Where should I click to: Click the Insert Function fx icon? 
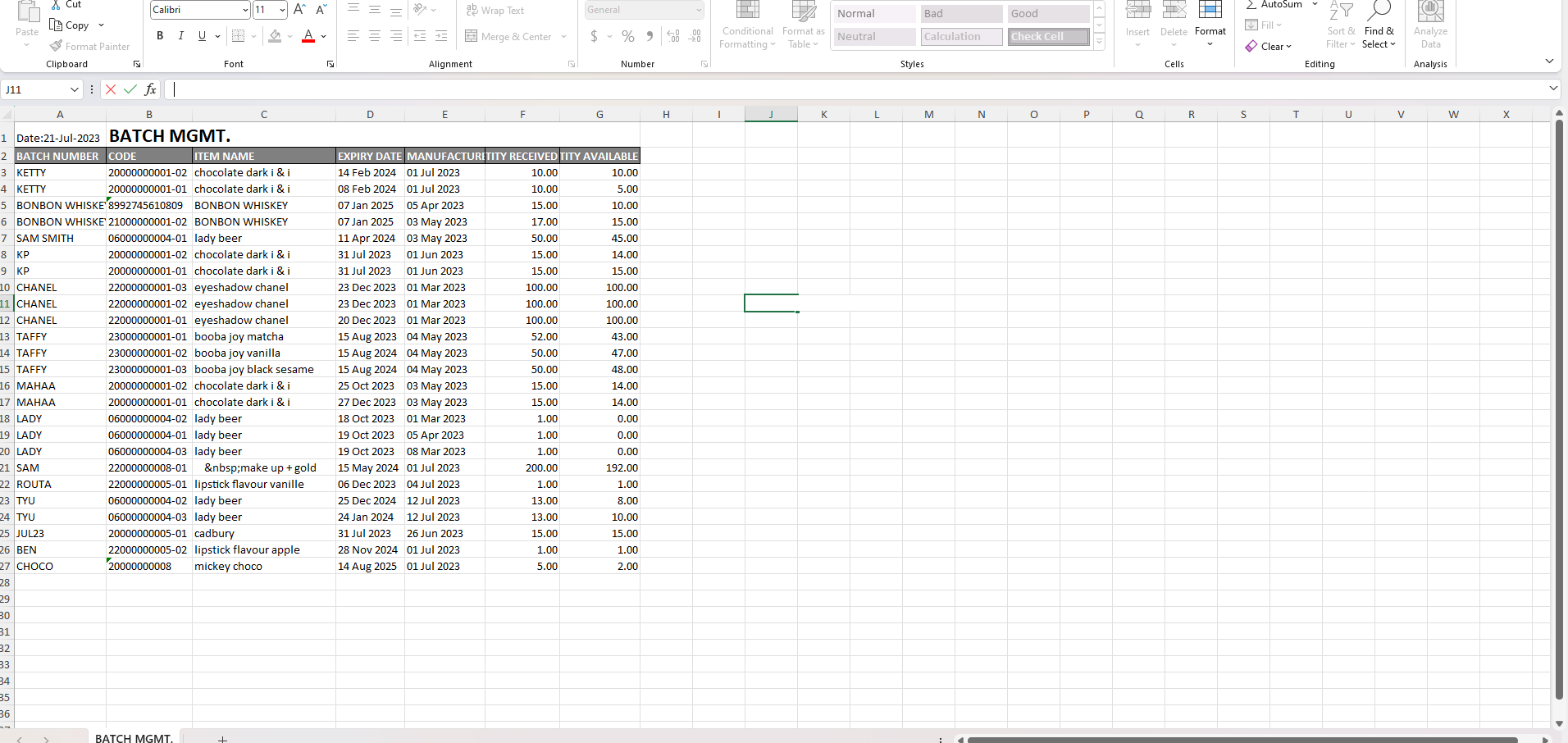[151, 89]
